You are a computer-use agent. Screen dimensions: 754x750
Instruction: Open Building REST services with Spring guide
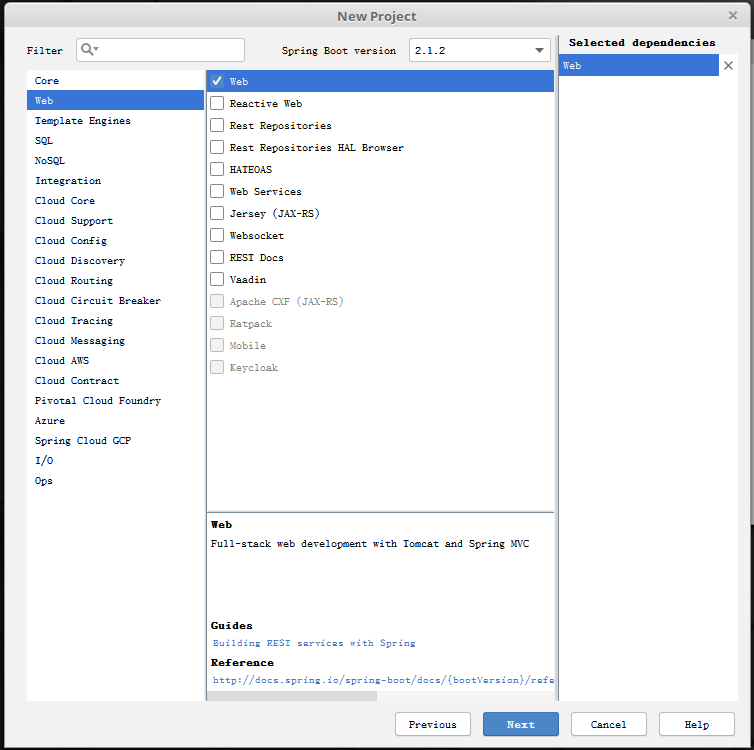(x=314, y=643)
